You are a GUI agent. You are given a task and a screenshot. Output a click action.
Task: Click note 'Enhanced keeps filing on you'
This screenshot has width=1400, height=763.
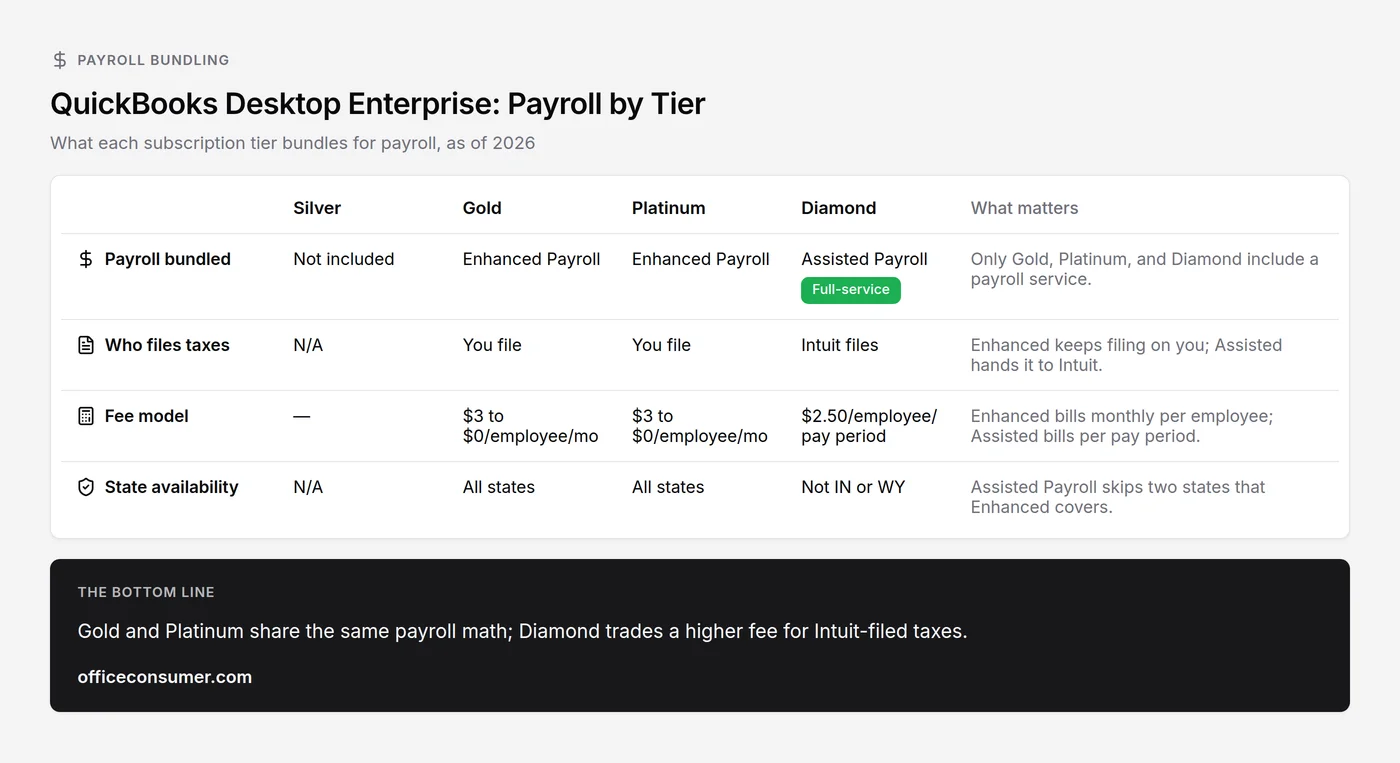click(x=1126, y=355)
